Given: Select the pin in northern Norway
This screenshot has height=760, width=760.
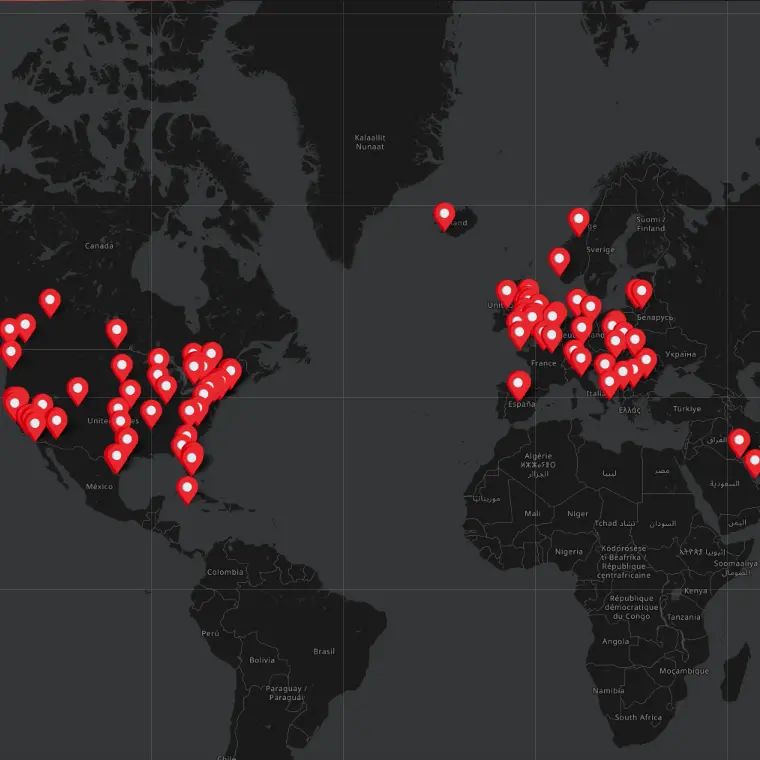Looking at the screenshot, I should coord(578,220).
